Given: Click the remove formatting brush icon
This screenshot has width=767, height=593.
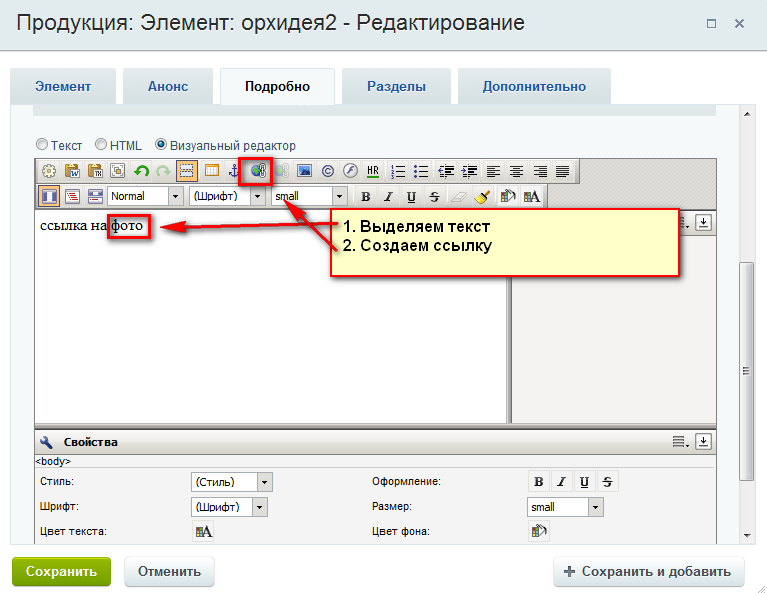Looking at the screenshot, I should click(x=482, y=197).
